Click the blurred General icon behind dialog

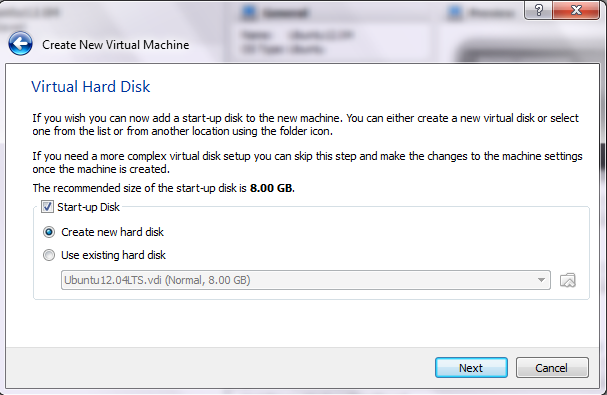(x=249, y=12)
